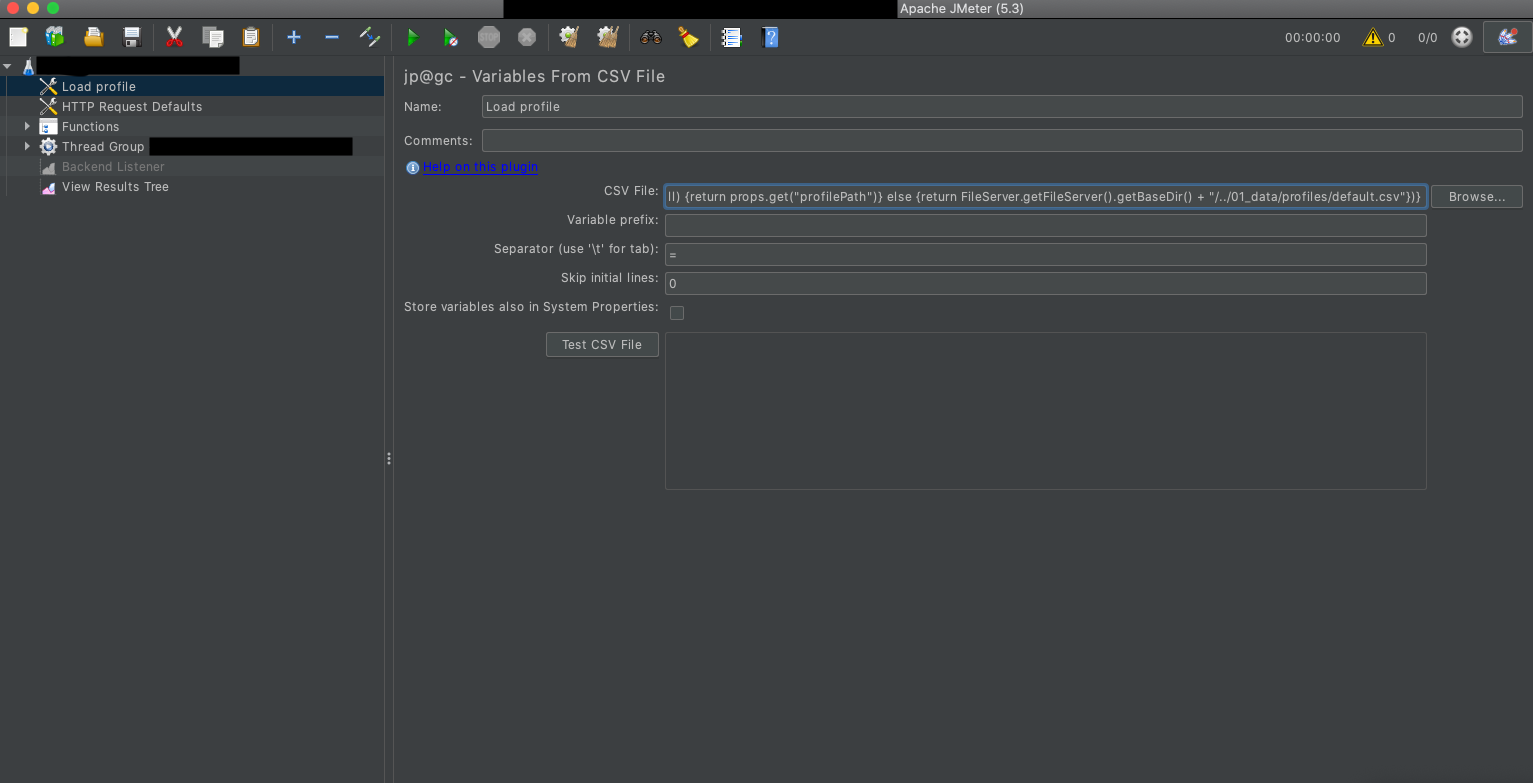Clear all results with double broom icon

608,37
